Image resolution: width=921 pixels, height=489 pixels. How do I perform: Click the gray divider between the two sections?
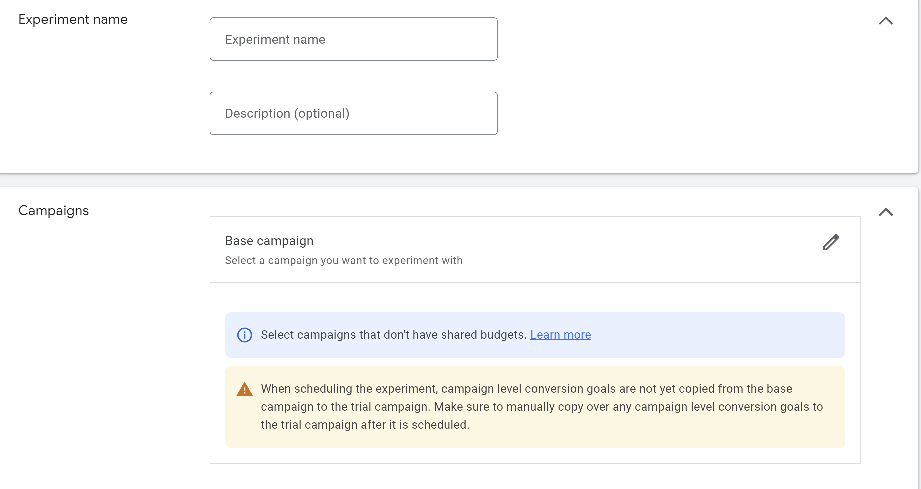460,180
